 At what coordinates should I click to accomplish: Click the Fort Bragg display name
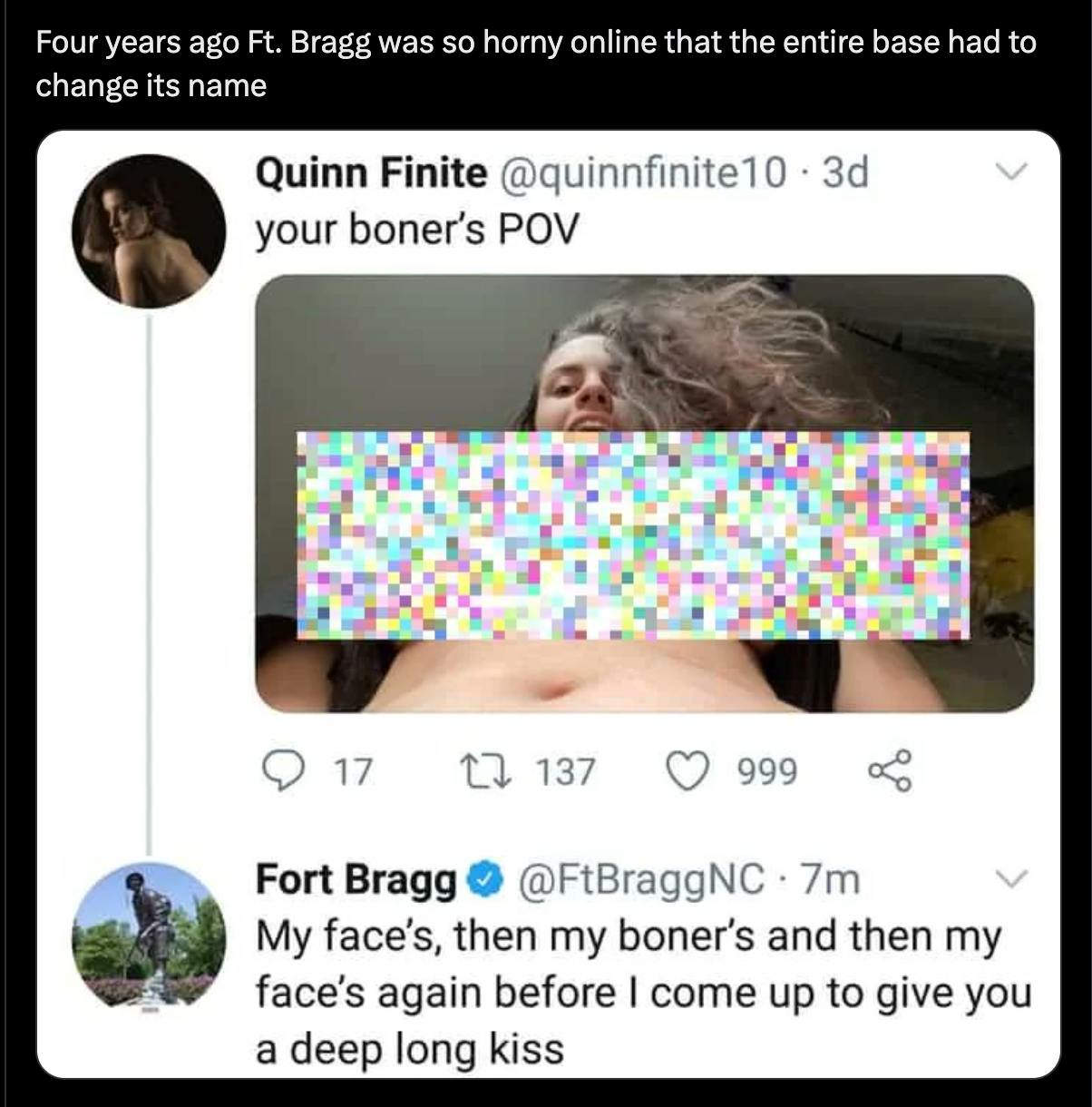point(356,879)
